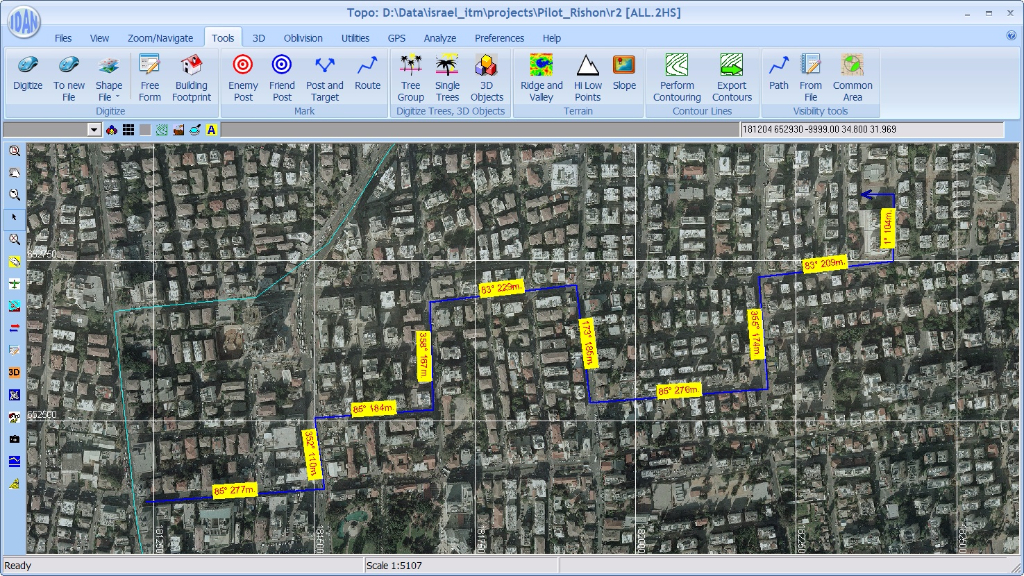Viewport: 1024px width, 576px height.
Task: Select the Post and Target tool
Action: 324,77
